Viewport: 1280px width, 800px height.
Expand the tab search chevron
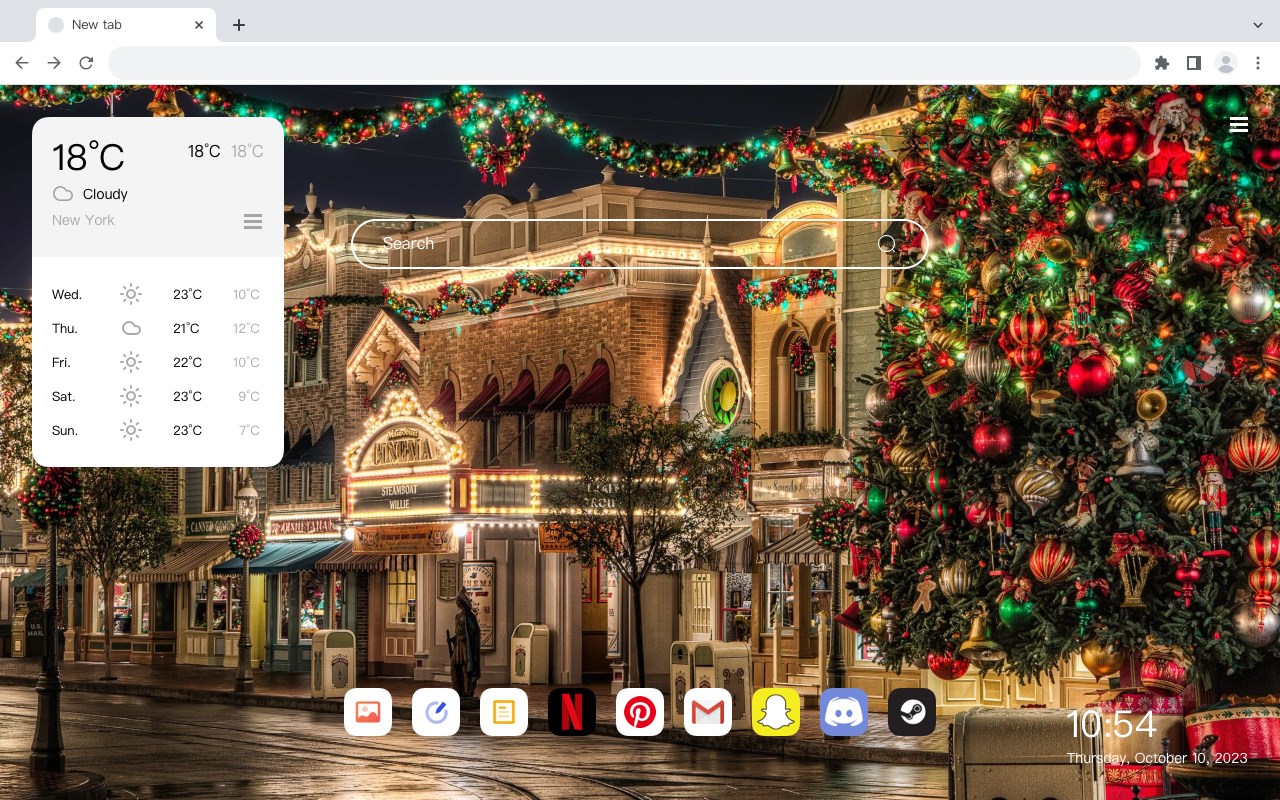click(x=1258, y=25)
